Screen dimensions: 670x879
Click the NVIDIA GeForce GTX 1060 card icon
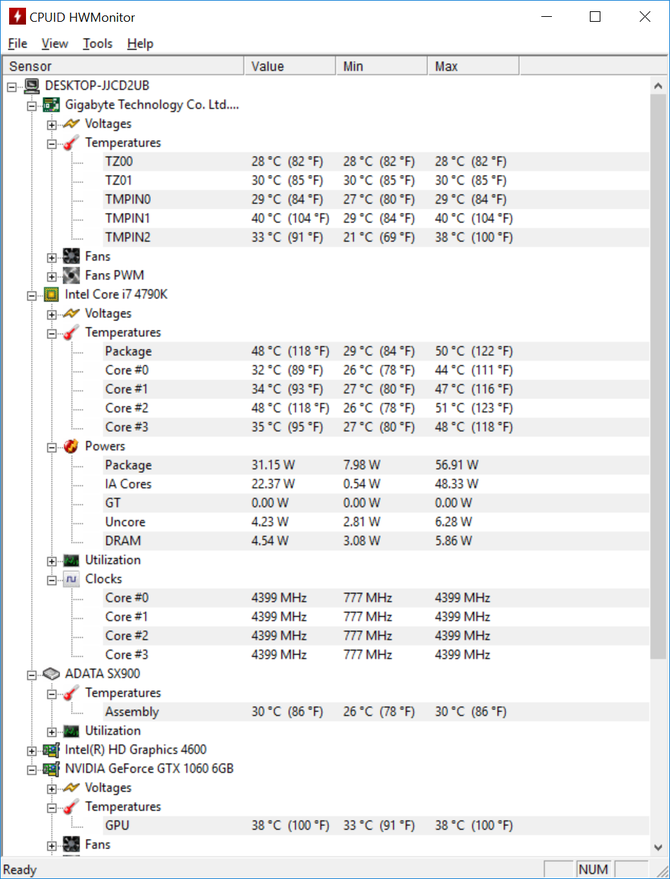[52, 769]
